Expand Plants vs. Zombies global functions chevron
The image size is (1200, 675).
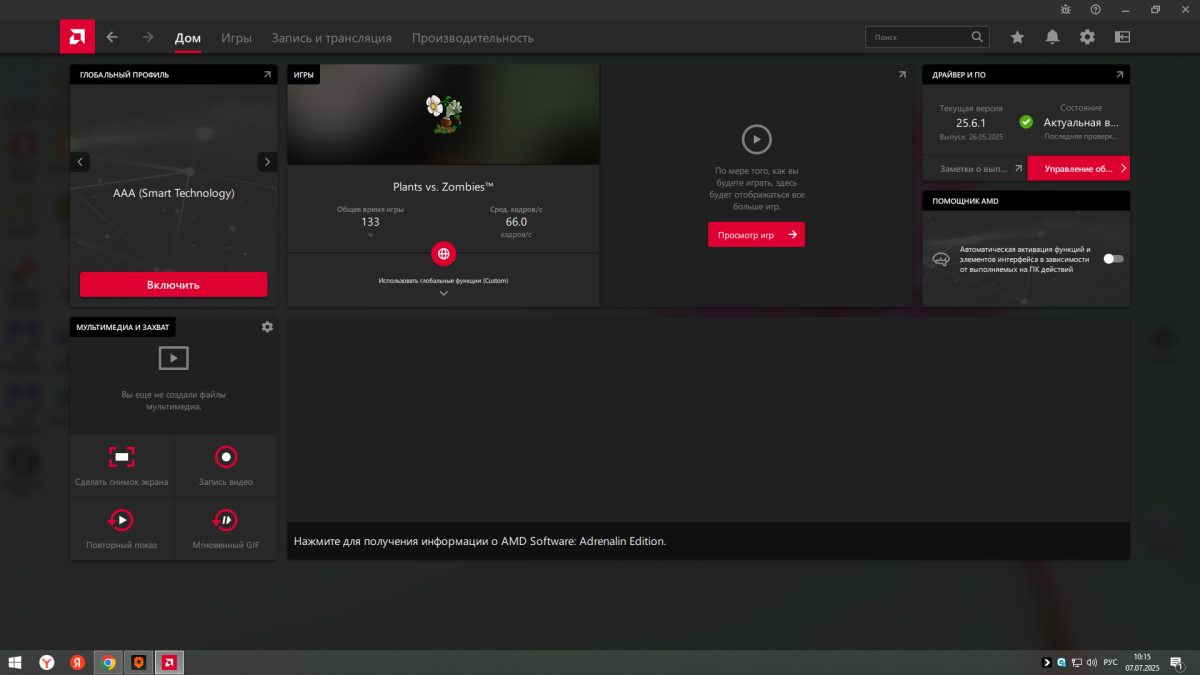point(444,294)
